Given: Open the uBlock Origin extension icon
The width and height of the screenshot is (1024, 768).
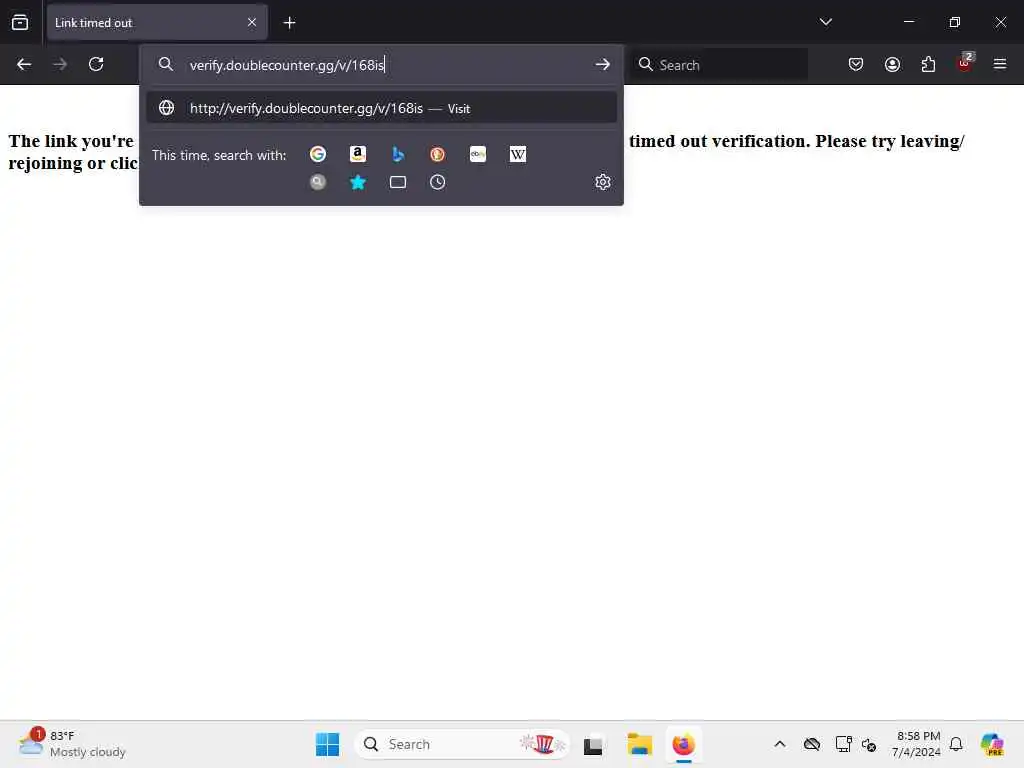Looking at the screenshot, I should (965, 63).
